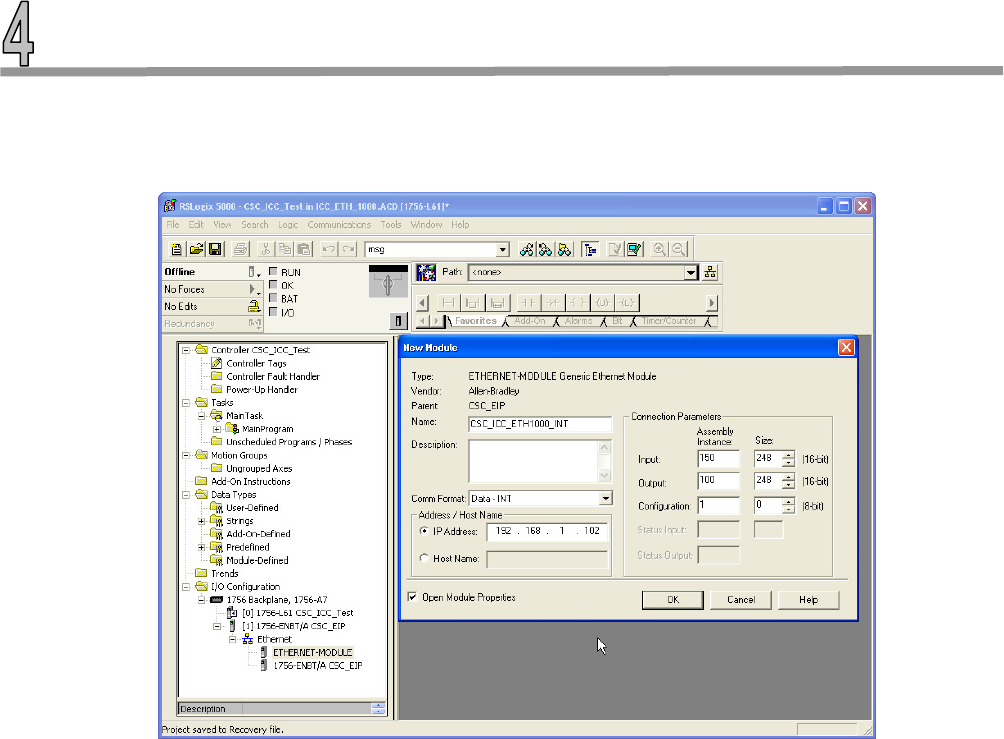Close the New Module dialog
Screen dimensions: 1004x739
click(x=846, y=347)
